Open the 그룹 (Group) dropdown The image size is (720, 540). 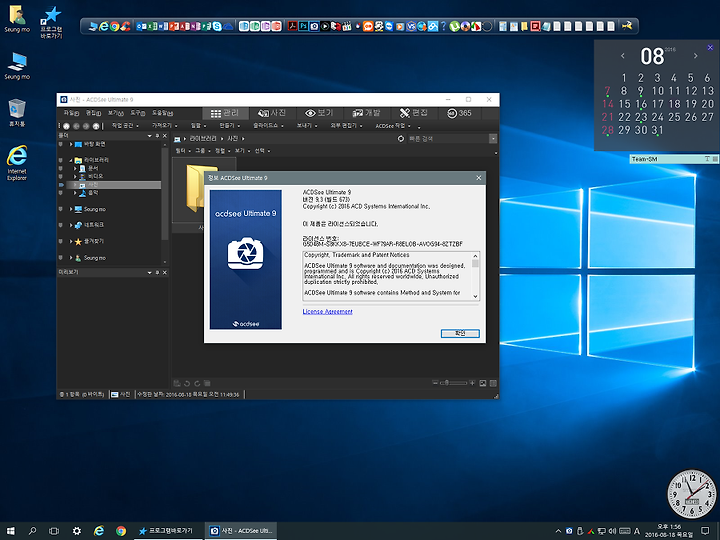(x=202, y=151)
